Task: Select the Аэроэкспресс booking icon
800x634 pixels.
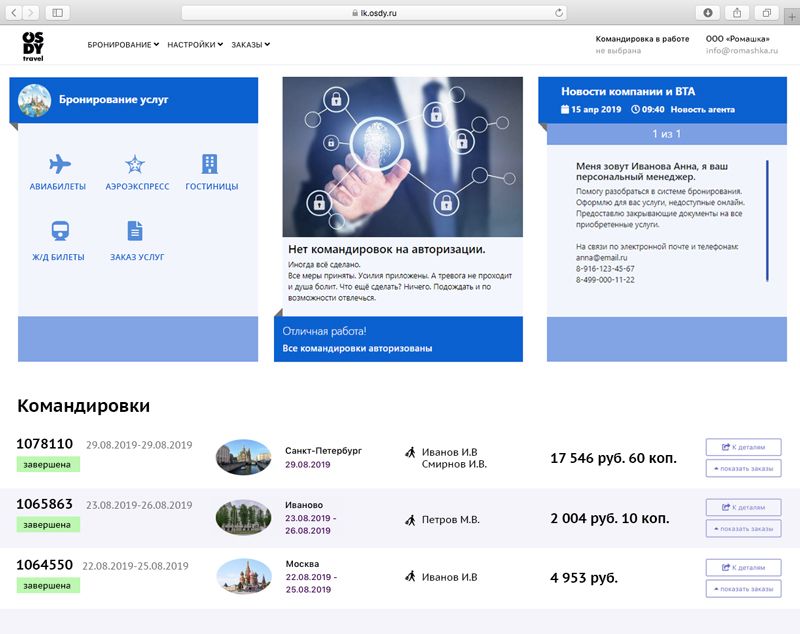Action: tap(136, 165)
